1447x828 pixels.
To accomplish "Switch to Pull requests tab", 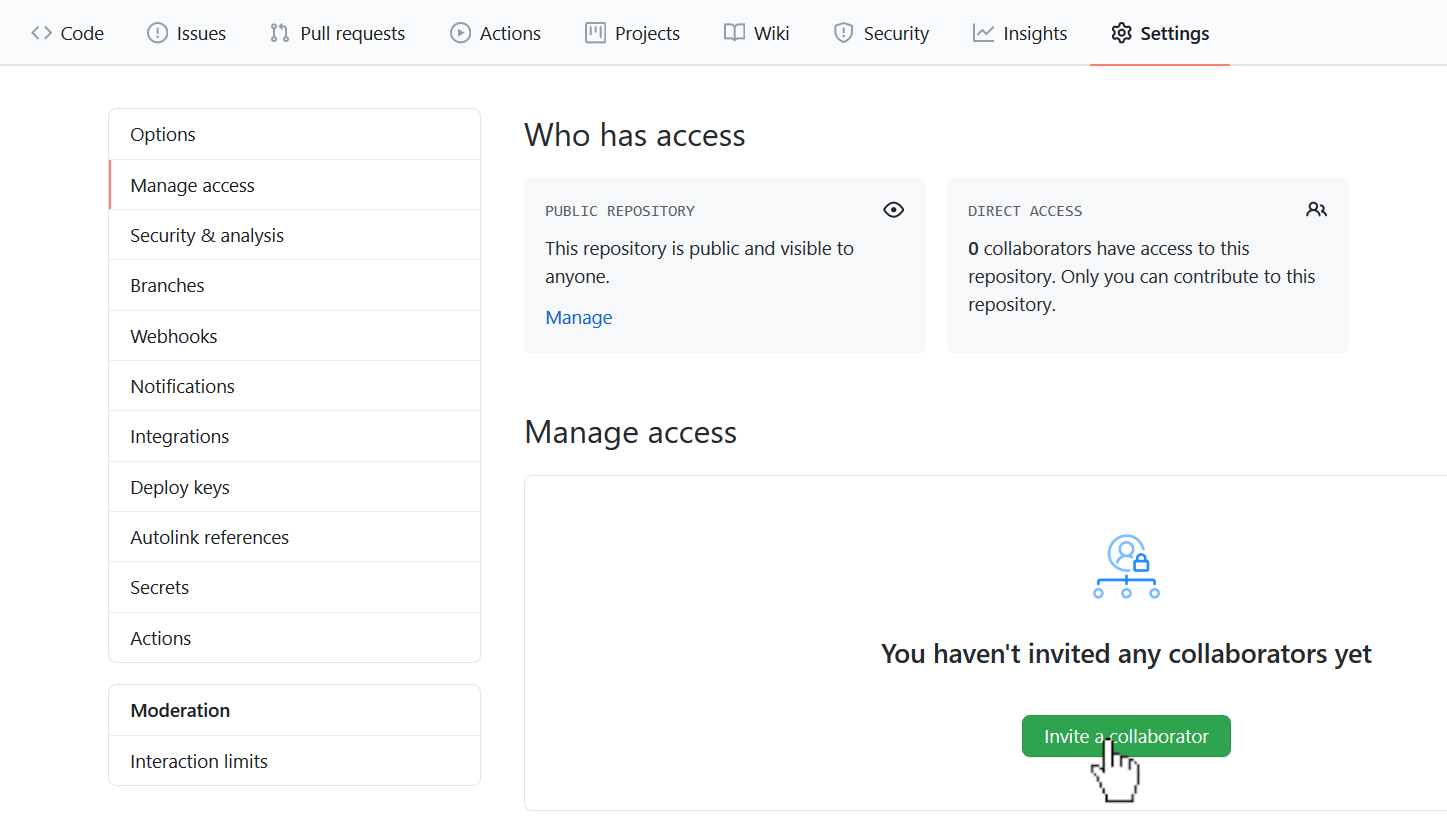I will [x=338, y=33].
